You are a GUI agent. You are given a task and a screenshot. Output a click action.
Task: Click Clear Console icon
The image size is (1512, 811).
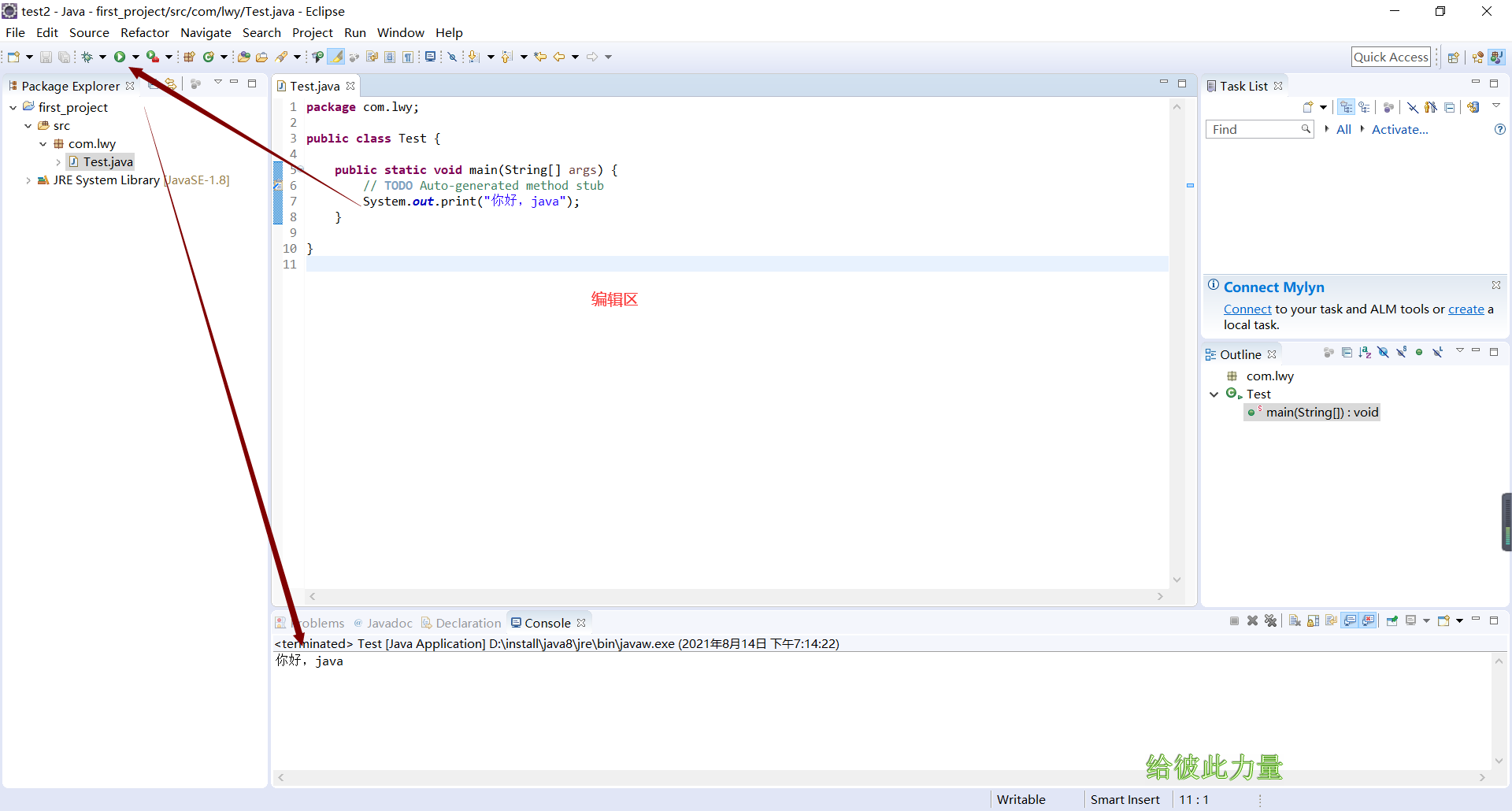pyautogui.click(x=1295, y=621)
